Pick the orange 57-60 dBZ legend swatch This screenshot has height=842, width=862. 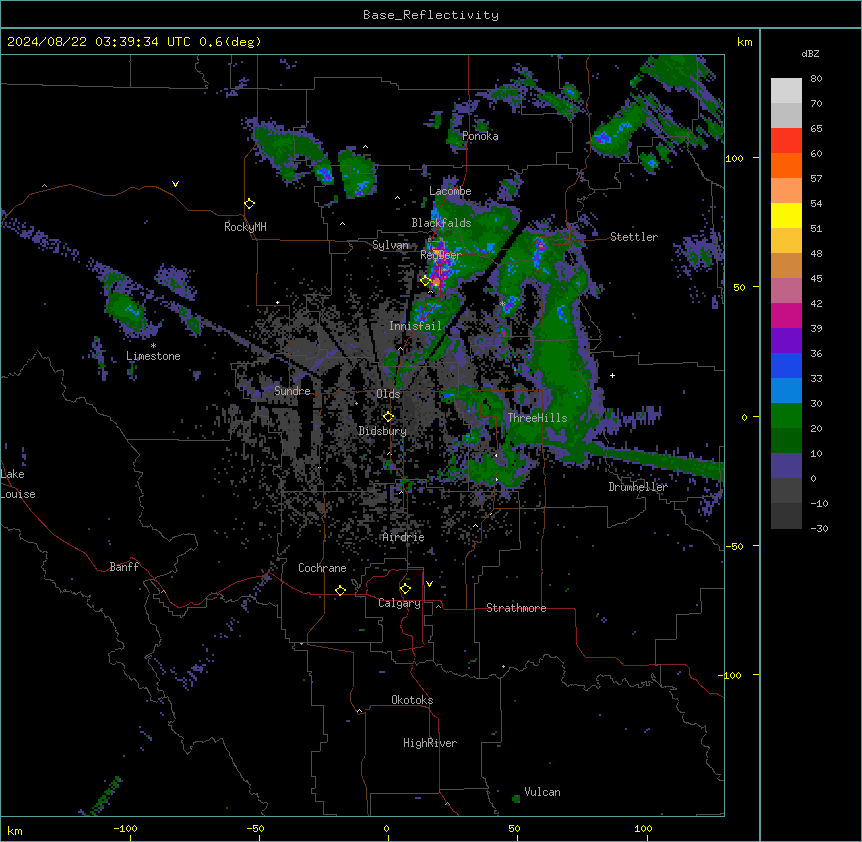tap(786, 165)
